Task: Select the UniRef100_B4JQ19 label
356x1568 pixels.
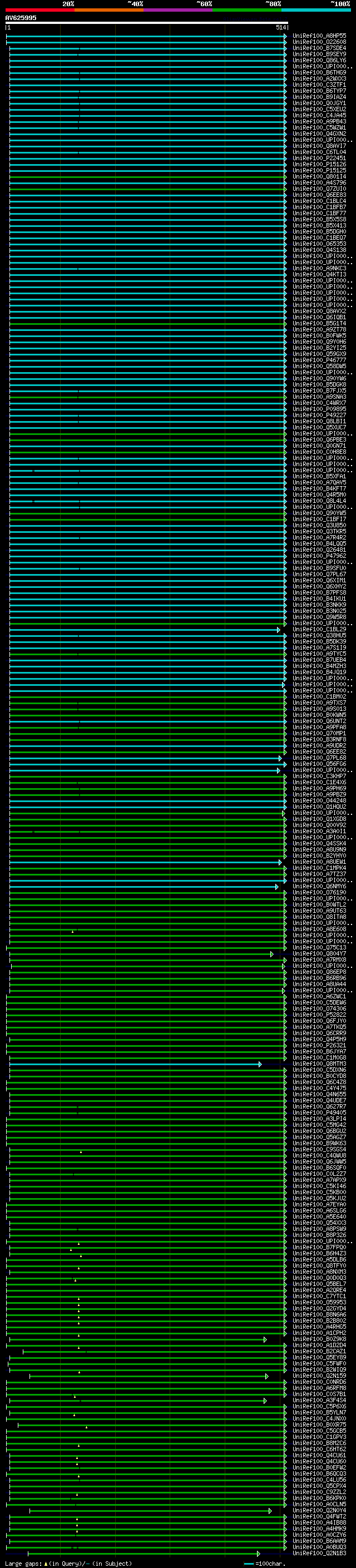Action: coord(319,672)
